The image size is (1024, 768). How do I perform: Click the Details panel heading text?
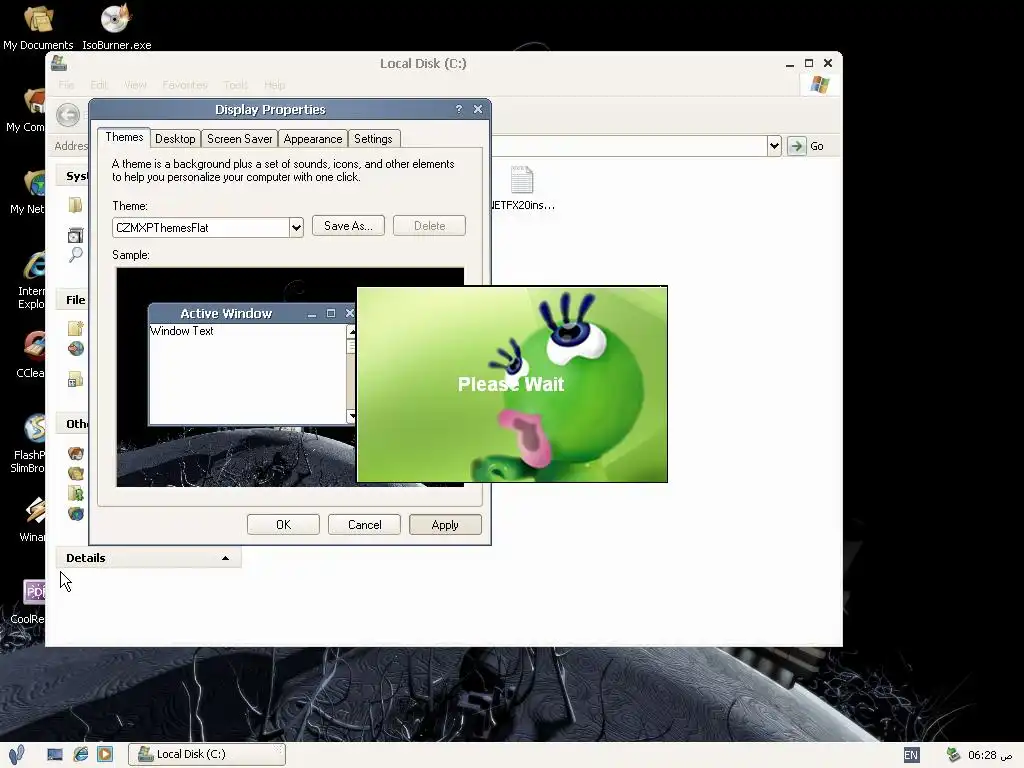(86, 558)
